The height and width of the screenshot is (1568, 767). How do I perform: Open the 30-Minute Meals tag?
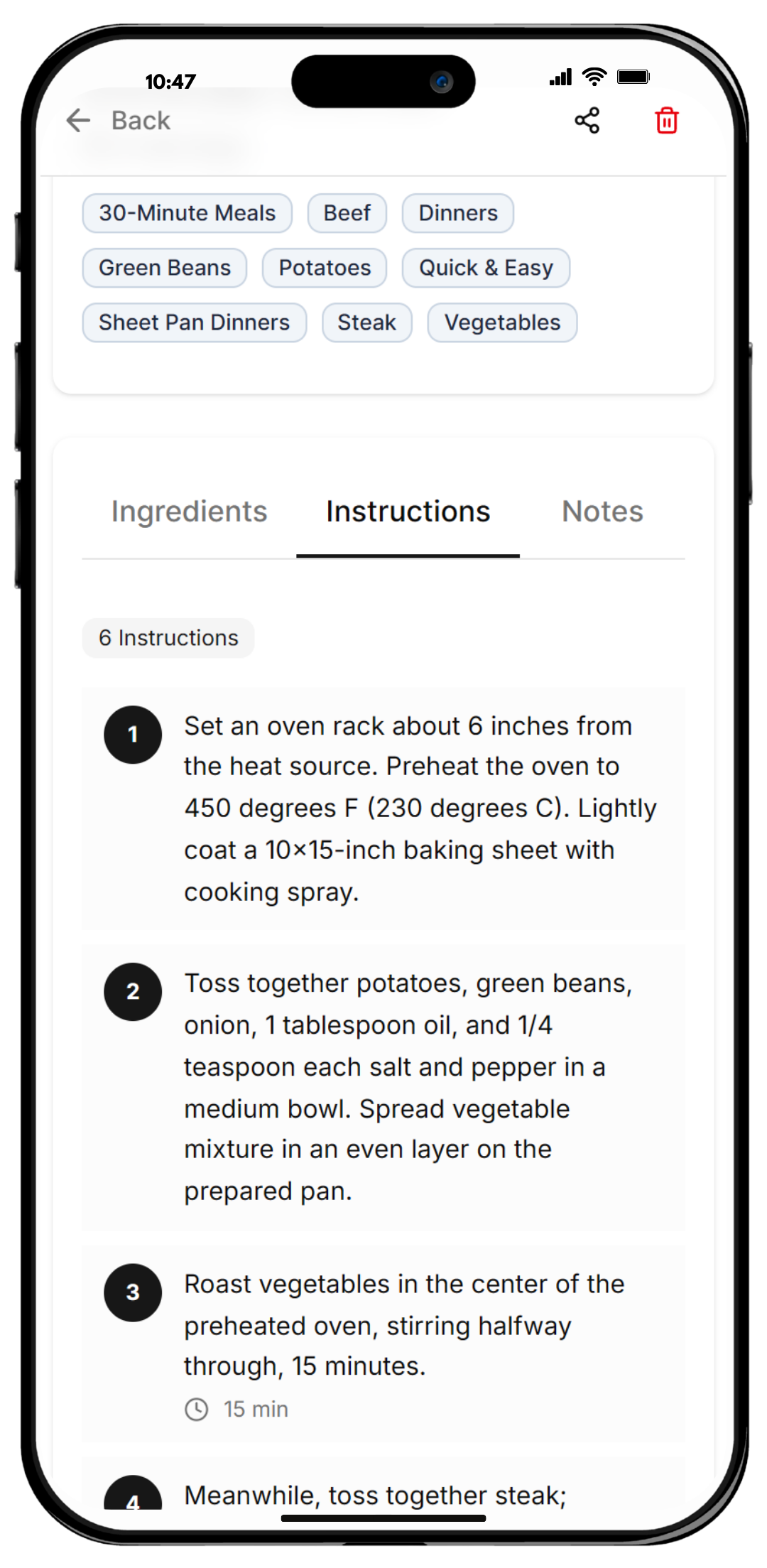pos(187,213)
